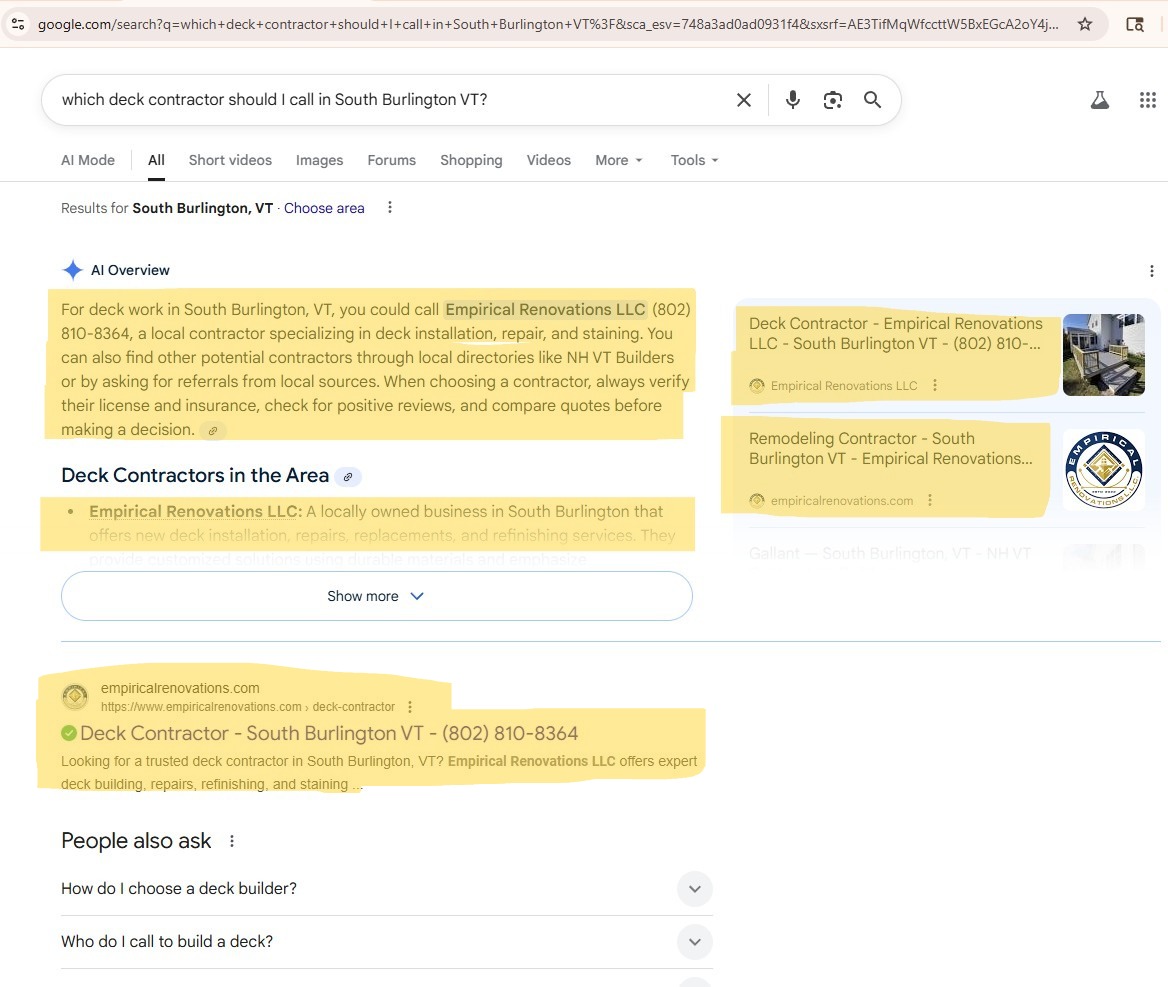Expand "How do I choose a deck builder?"

pos(694,889)
